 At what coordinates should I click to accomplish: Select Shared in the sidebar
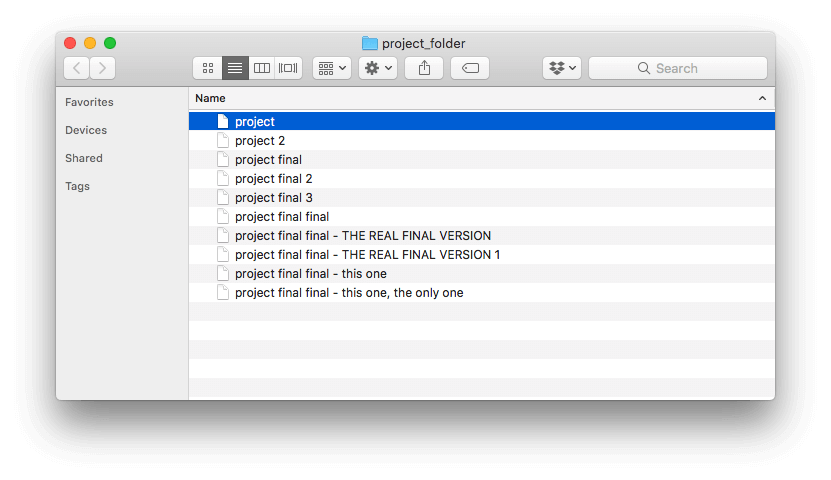pyautogui.click(x=84, y=158)
